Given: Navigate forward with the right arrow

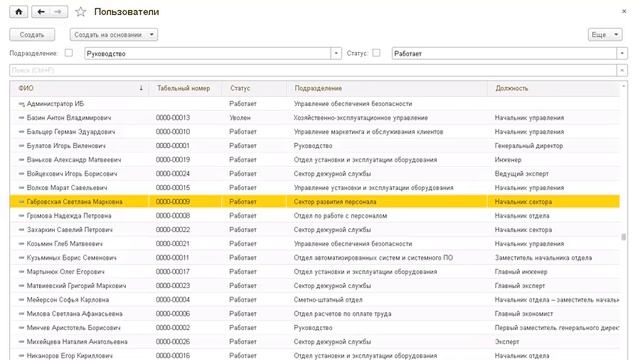Looking at the screenshot, I should tap(58, 12).
